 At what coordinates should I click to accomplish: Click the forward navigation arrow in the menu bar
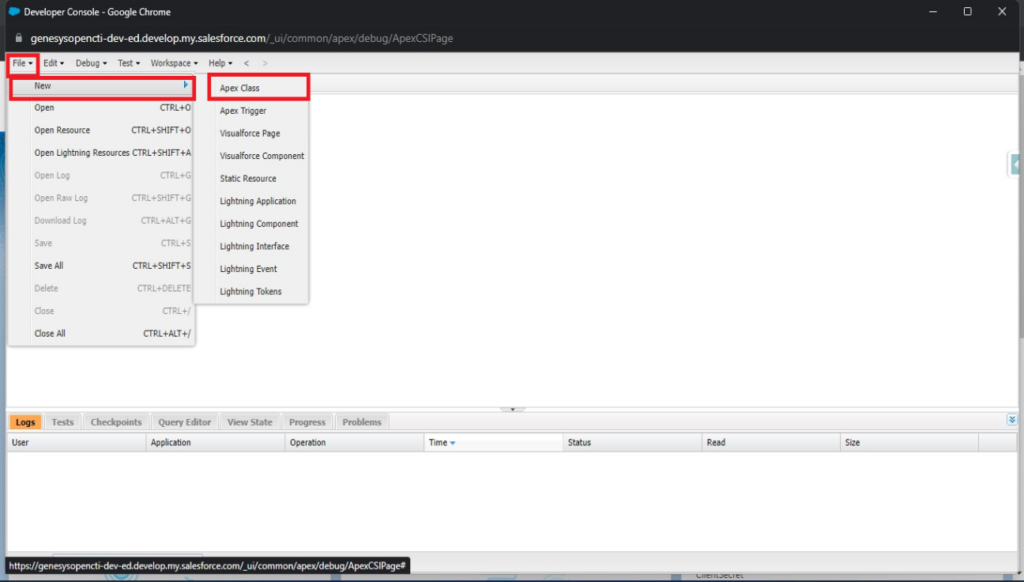pos(263,62)
